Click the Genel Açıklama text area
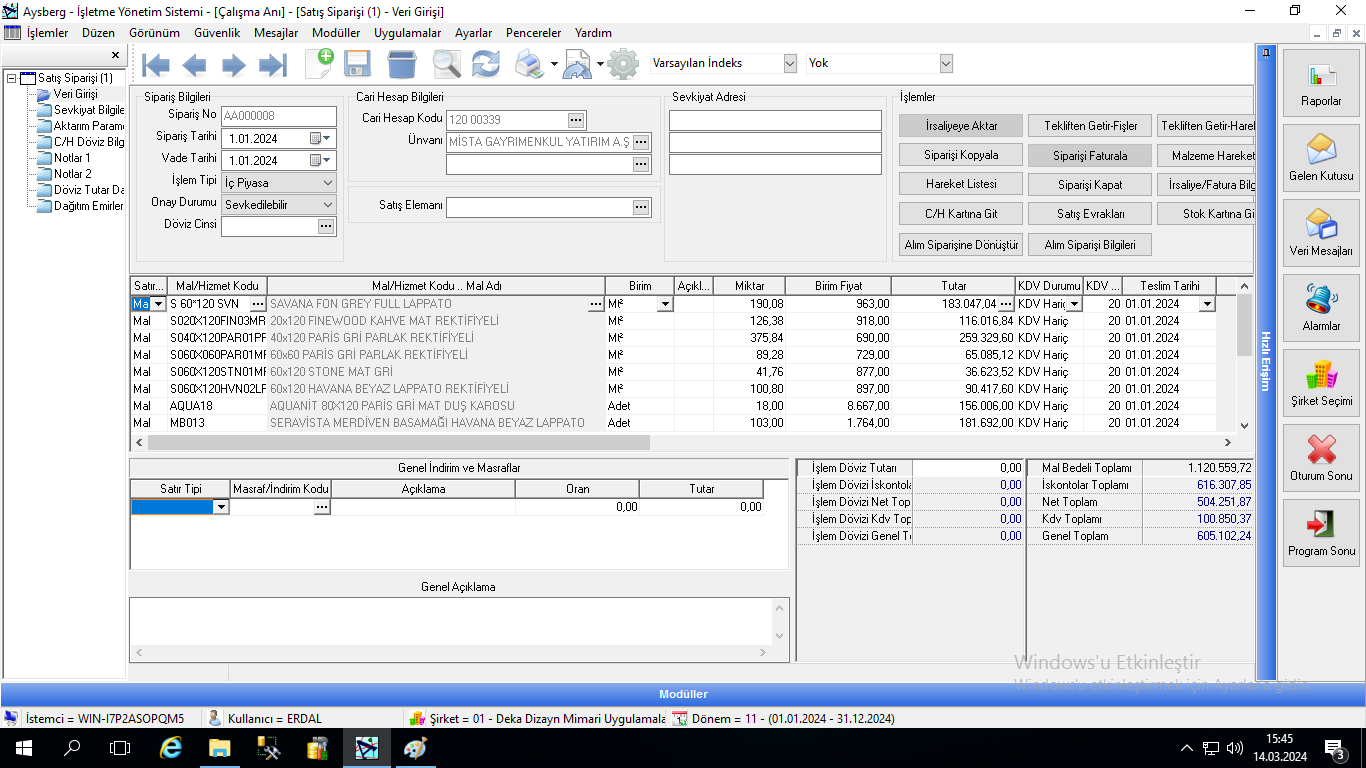Image resolution: width=1366 pixels, height=768 pixels. [450, 621]
